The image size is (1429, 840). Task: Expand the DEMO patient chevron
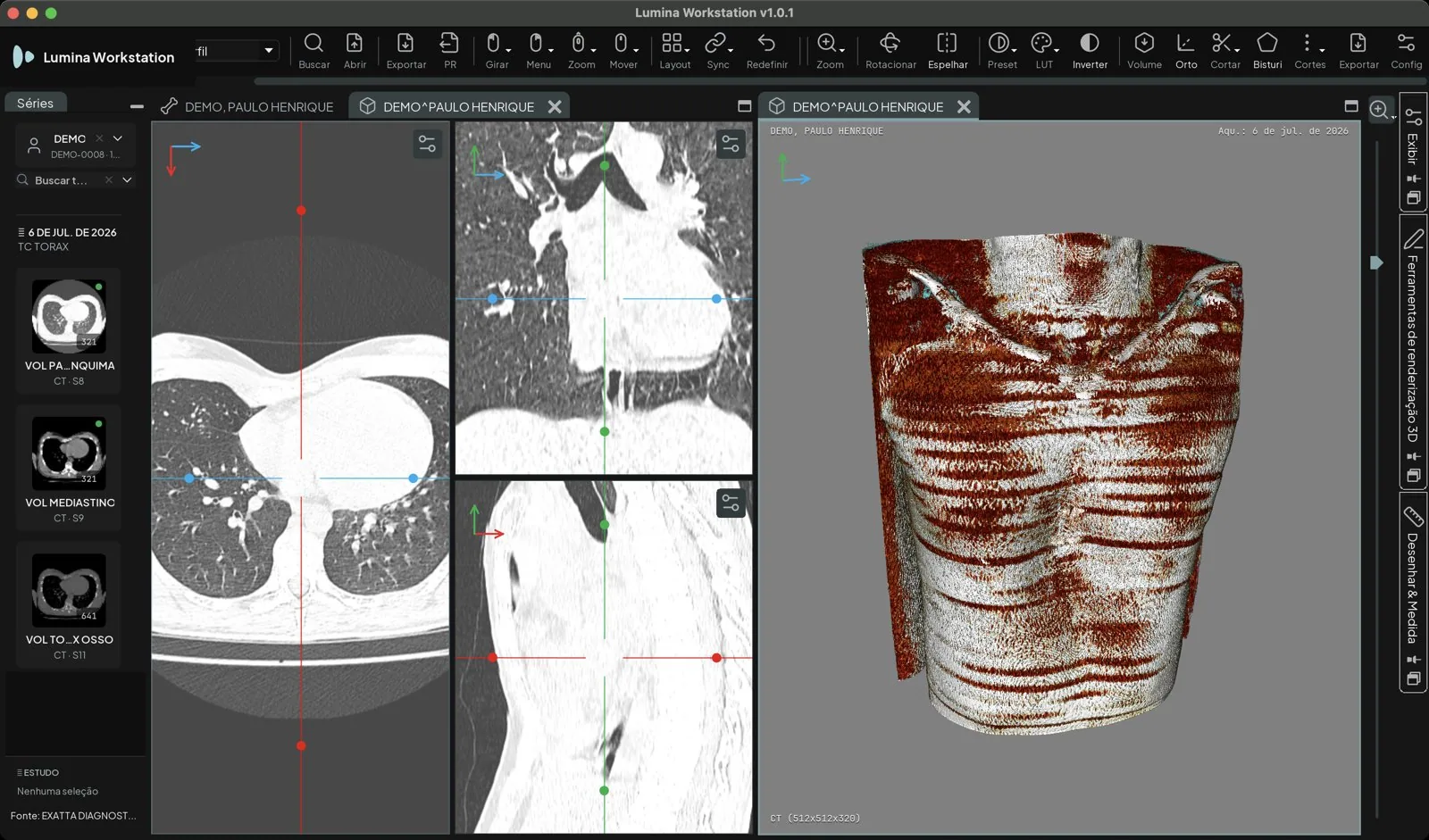tap(118, 138)
